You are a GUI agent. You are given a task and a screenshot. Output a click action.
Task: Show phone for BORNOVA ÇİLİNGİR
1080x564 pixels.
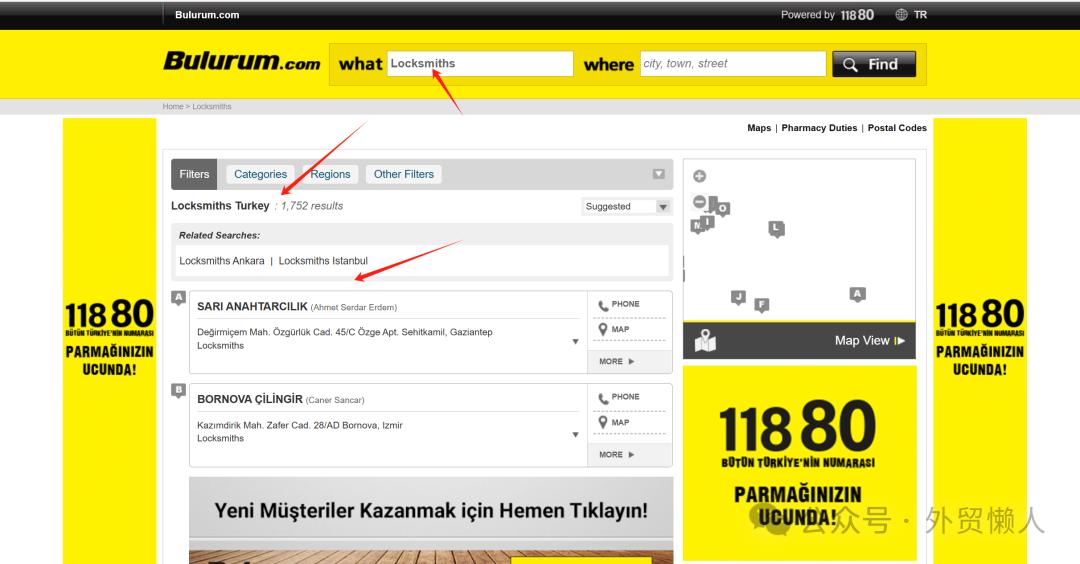click(x=619, y=397)
